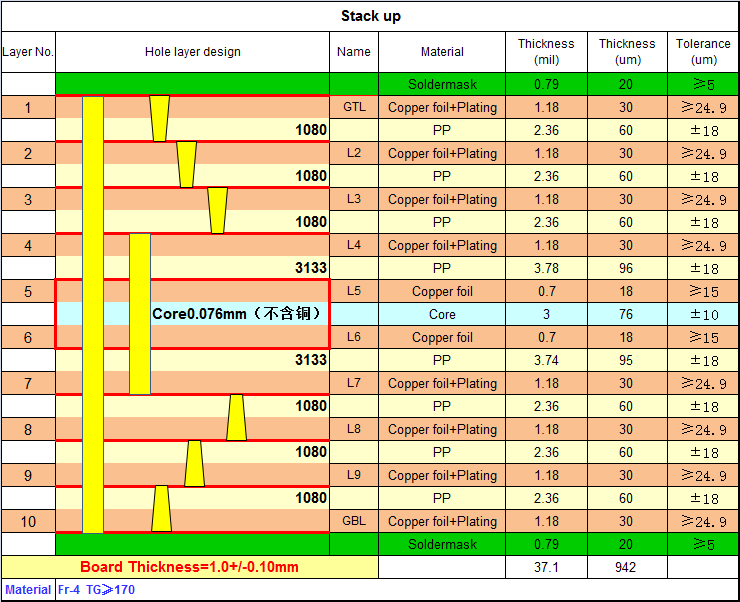Viewport: 740px width, 602px height.
Task: Click the GBL layer name cell
Action: click(354, 521)
